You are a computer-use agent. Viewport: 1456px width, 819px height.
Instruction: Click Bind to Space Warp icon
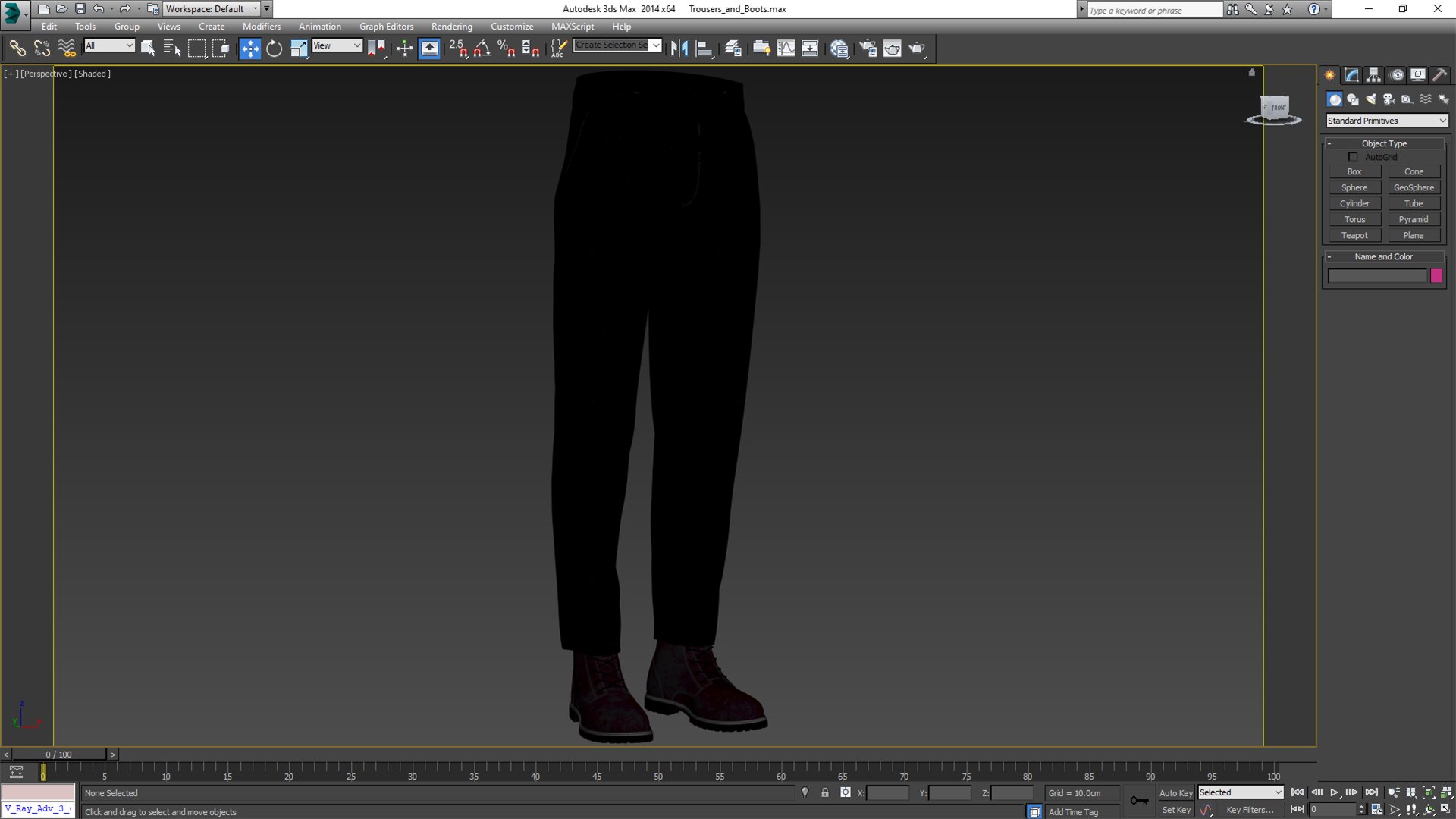coord(67,49)
